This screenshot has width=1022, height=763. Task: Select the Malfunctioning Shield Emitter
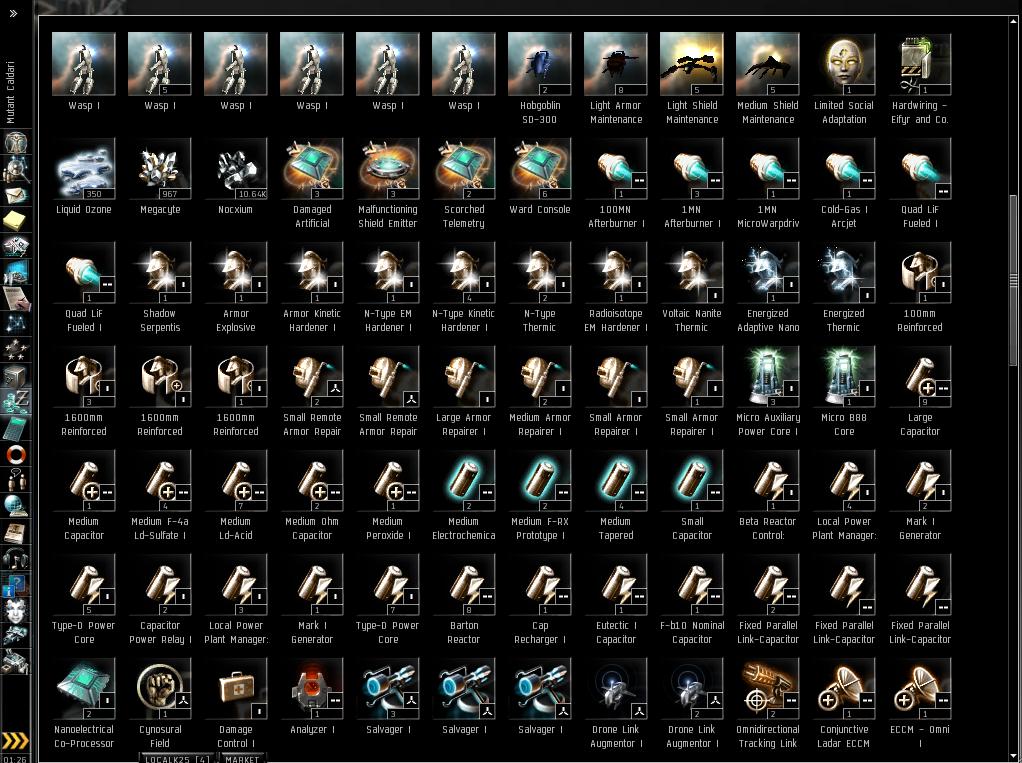pos(388,184)
